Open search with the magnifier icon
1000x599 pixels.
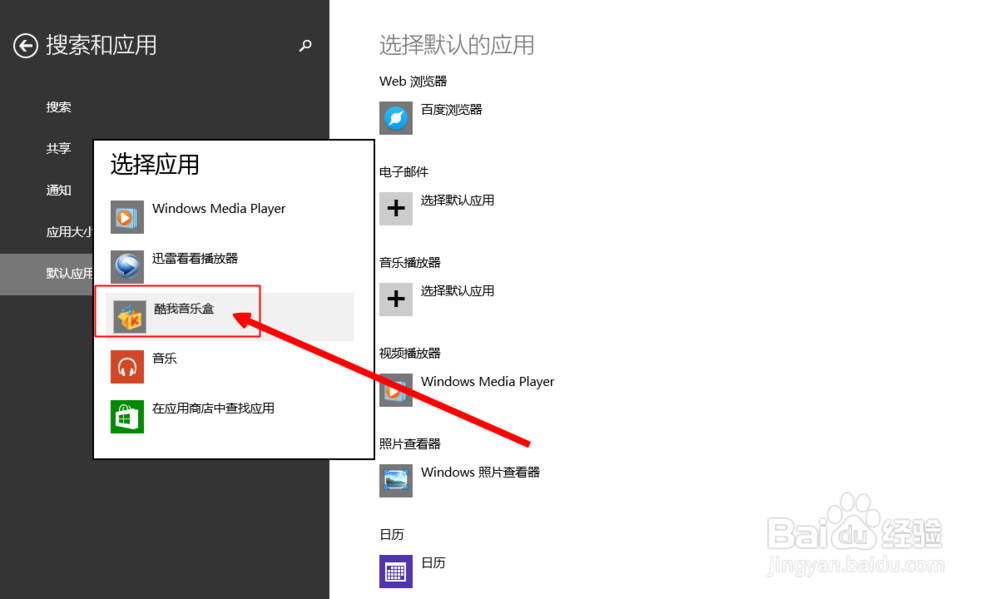[x=305, y=45]
